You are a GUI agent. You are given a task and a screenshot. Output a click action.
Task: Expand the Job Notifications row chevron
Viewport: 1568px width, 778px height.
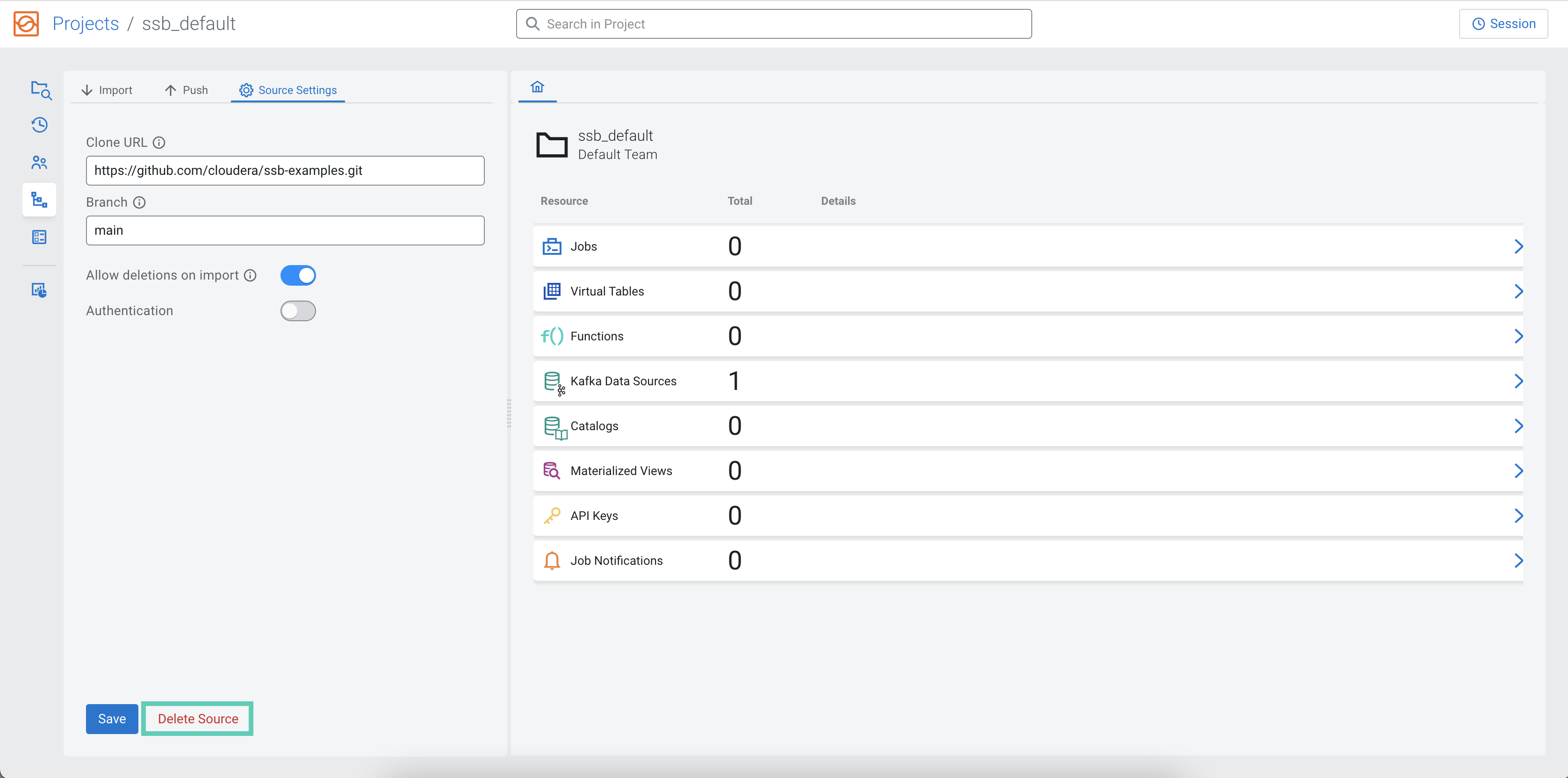tap(1518, 561)
